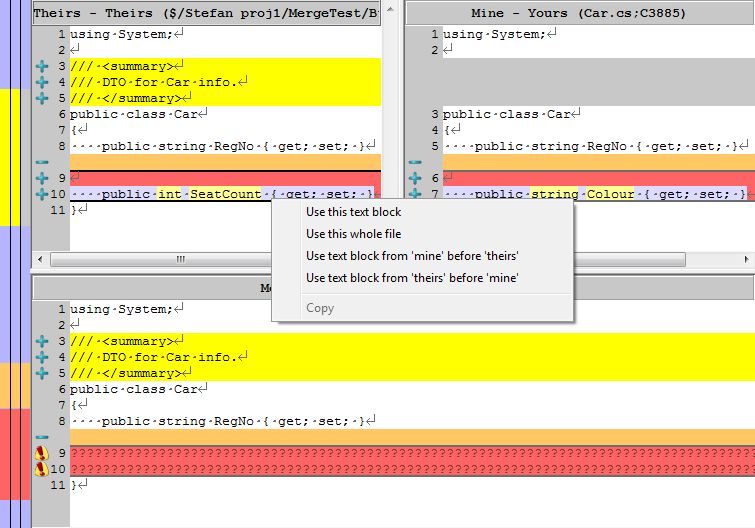Click '/// <summary>' line in Merged pane
755x528 pixels.
412,341
